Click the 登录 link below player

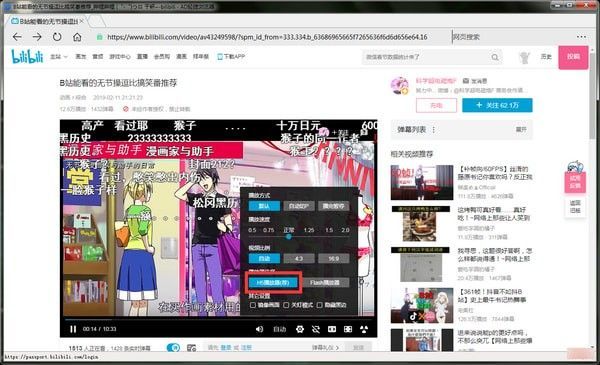pyautogui.click(x=226, y=348)
